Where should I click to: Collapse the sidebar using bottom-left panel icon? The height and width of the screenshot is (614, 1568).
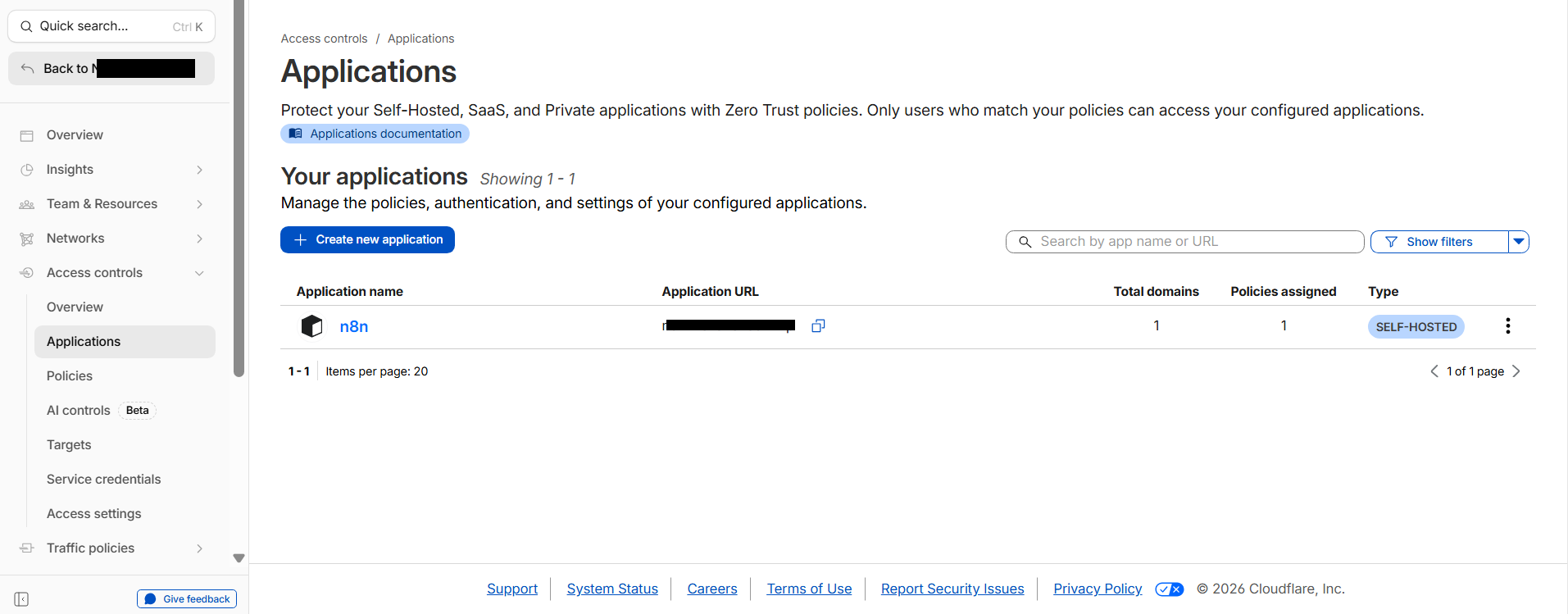(22, 599)
